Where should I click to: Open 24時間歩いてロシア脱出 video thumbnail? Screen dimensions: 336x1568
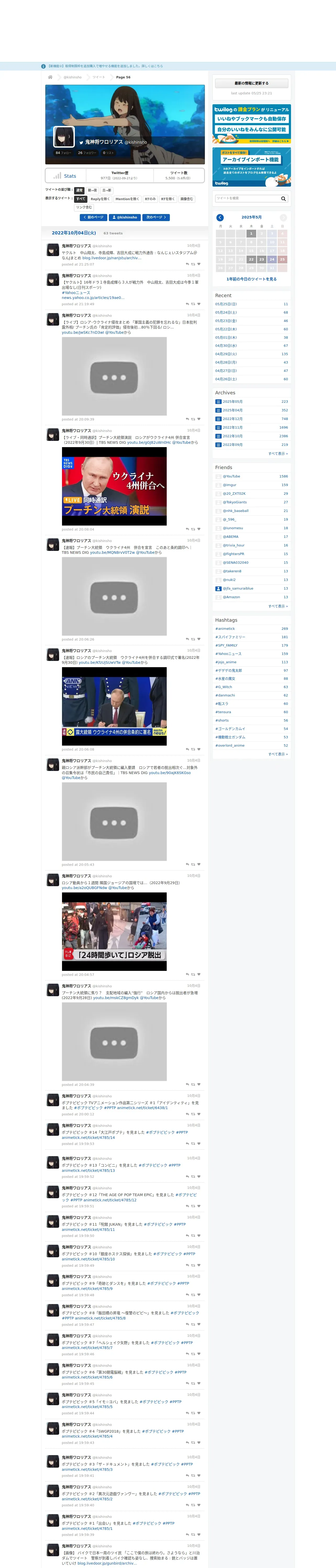(x=114, y=932)
